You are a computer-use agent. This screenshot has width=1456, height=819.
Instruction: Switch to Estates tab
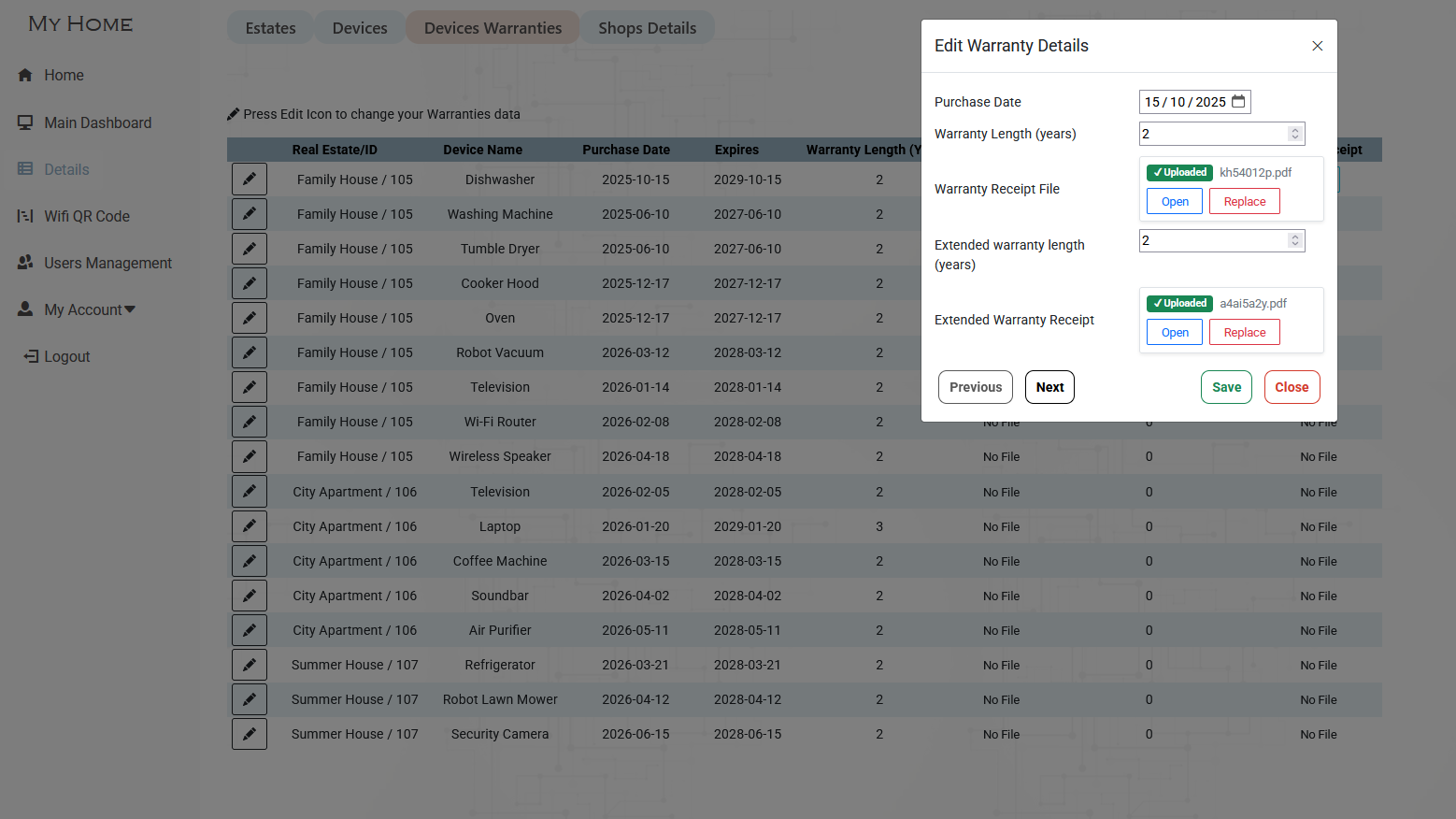click(x=270, y=28)
